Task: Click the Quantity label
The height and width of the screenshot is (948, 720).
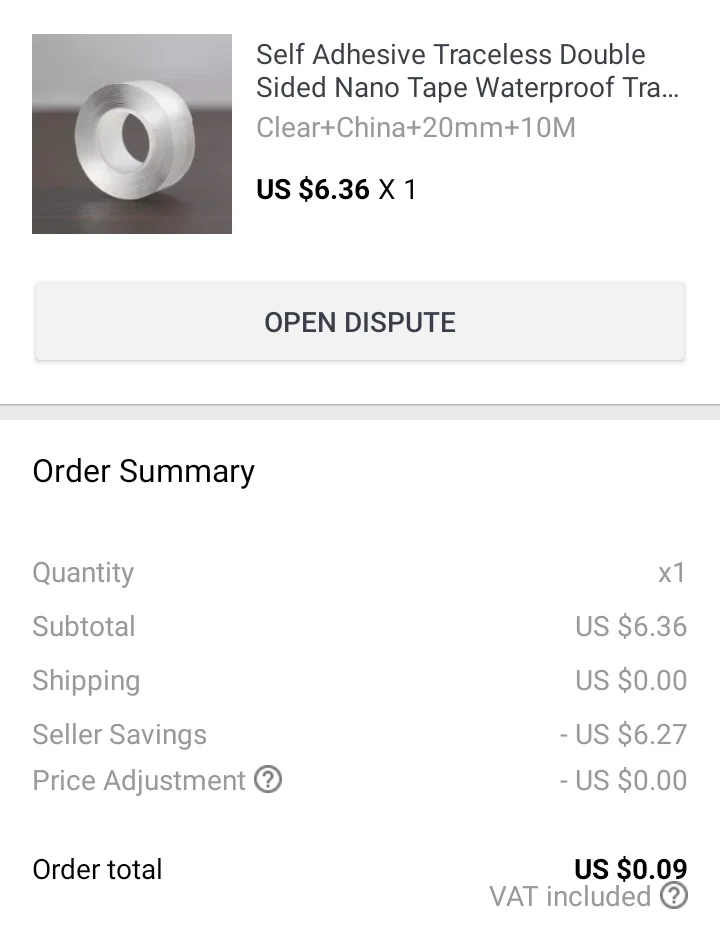Action: 83,573
